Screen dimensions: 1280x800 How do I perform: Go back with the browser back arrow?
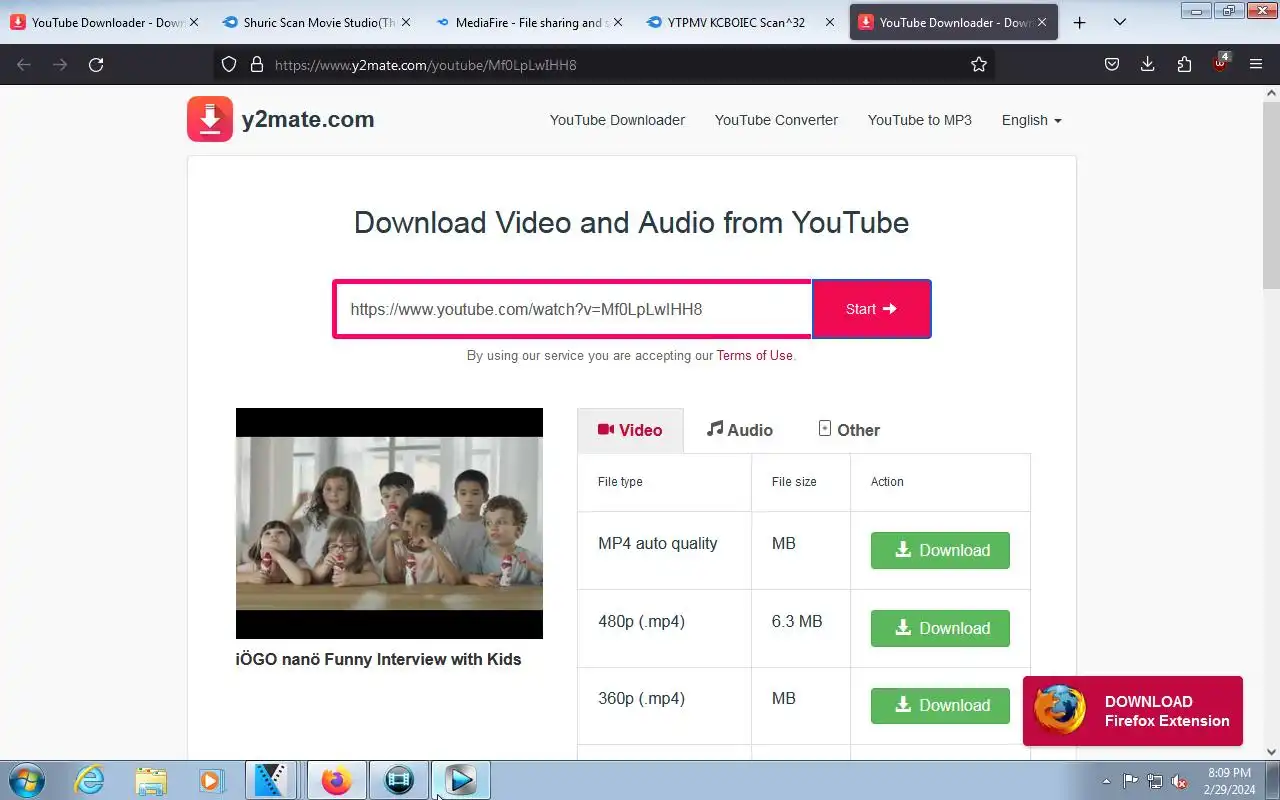pyautogui.click(x=24, y=65)
